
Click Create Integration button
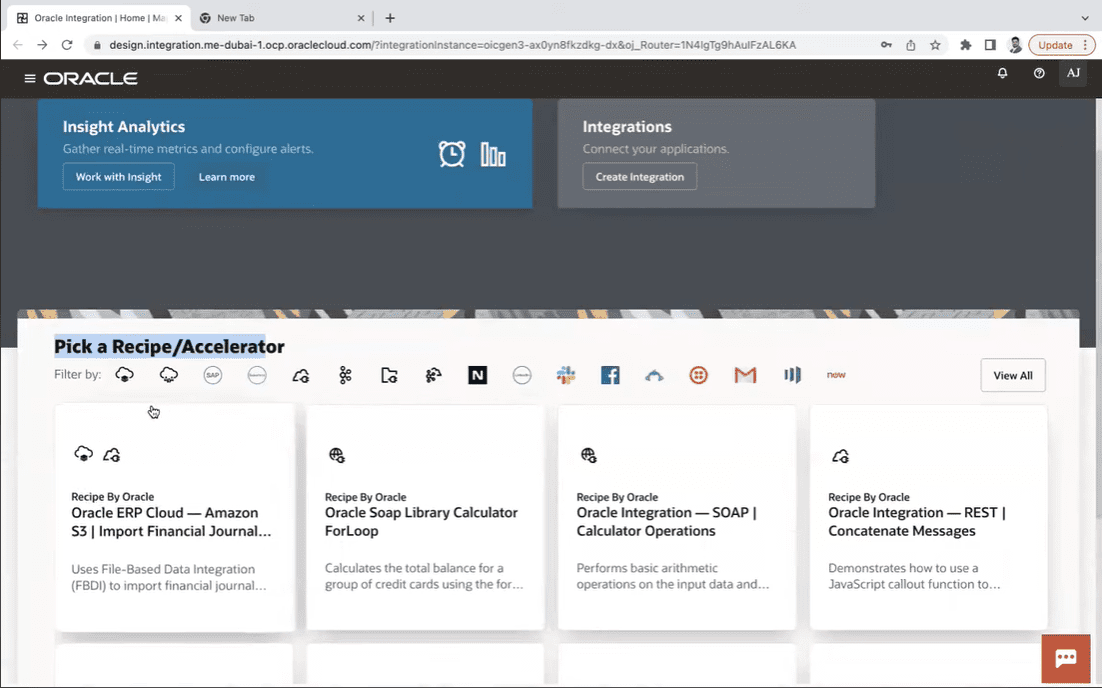click(640, 177)
